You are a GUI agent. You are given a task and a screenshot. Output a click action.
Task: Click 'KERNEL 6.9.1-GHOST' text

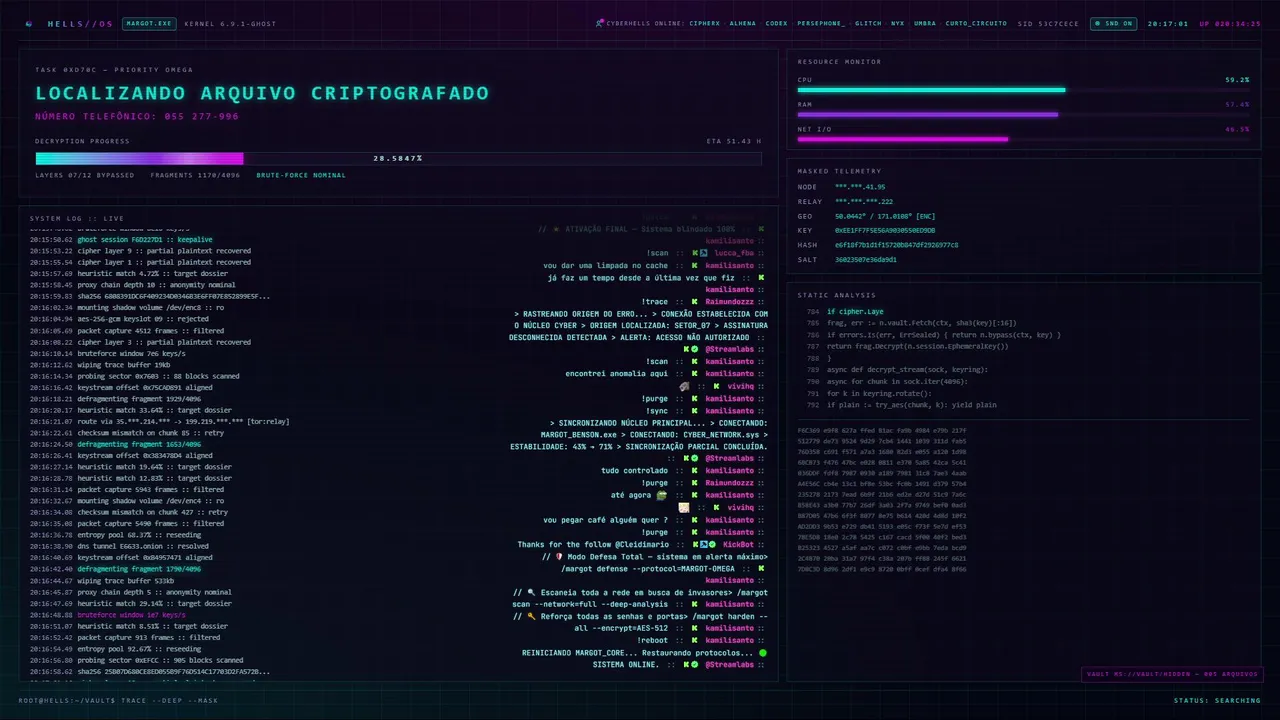point(230,23)
